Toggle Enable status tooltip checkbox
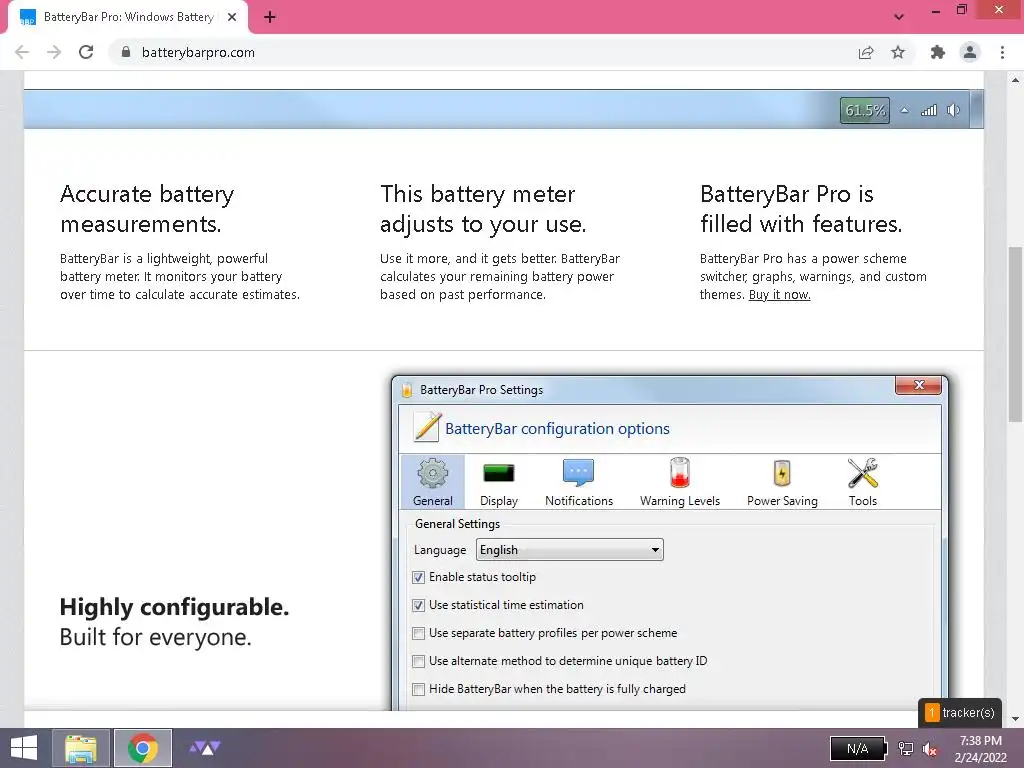Image resolution: width=1024 pixels, height=768 pixels. click(419, 577)
